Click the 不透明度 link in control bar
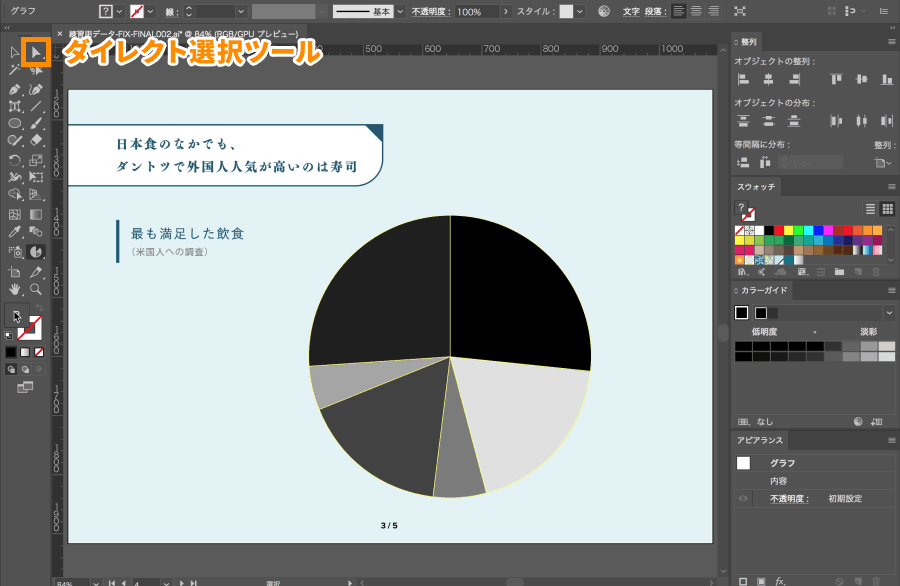The image size is (900, 586). 432,11
